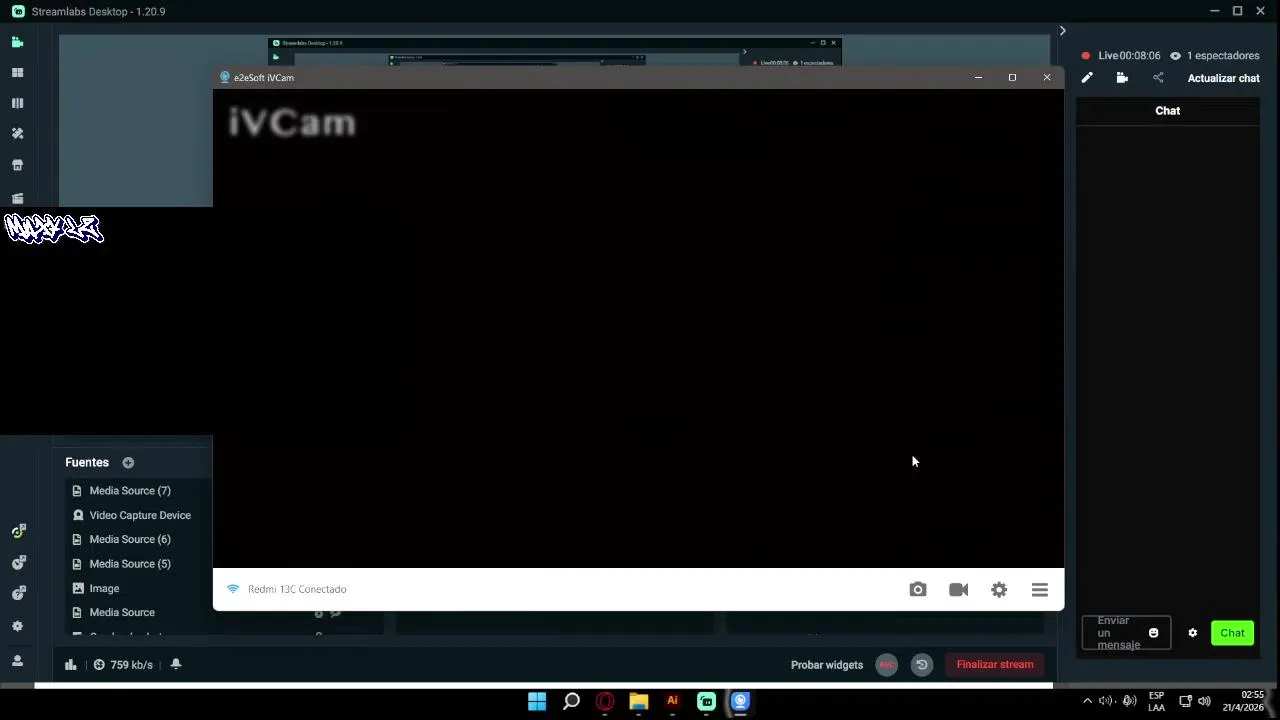Screen dimensions: 1280x720
Task: Open Adobe Illustrator from taskbar
Action: pos(673,701)
